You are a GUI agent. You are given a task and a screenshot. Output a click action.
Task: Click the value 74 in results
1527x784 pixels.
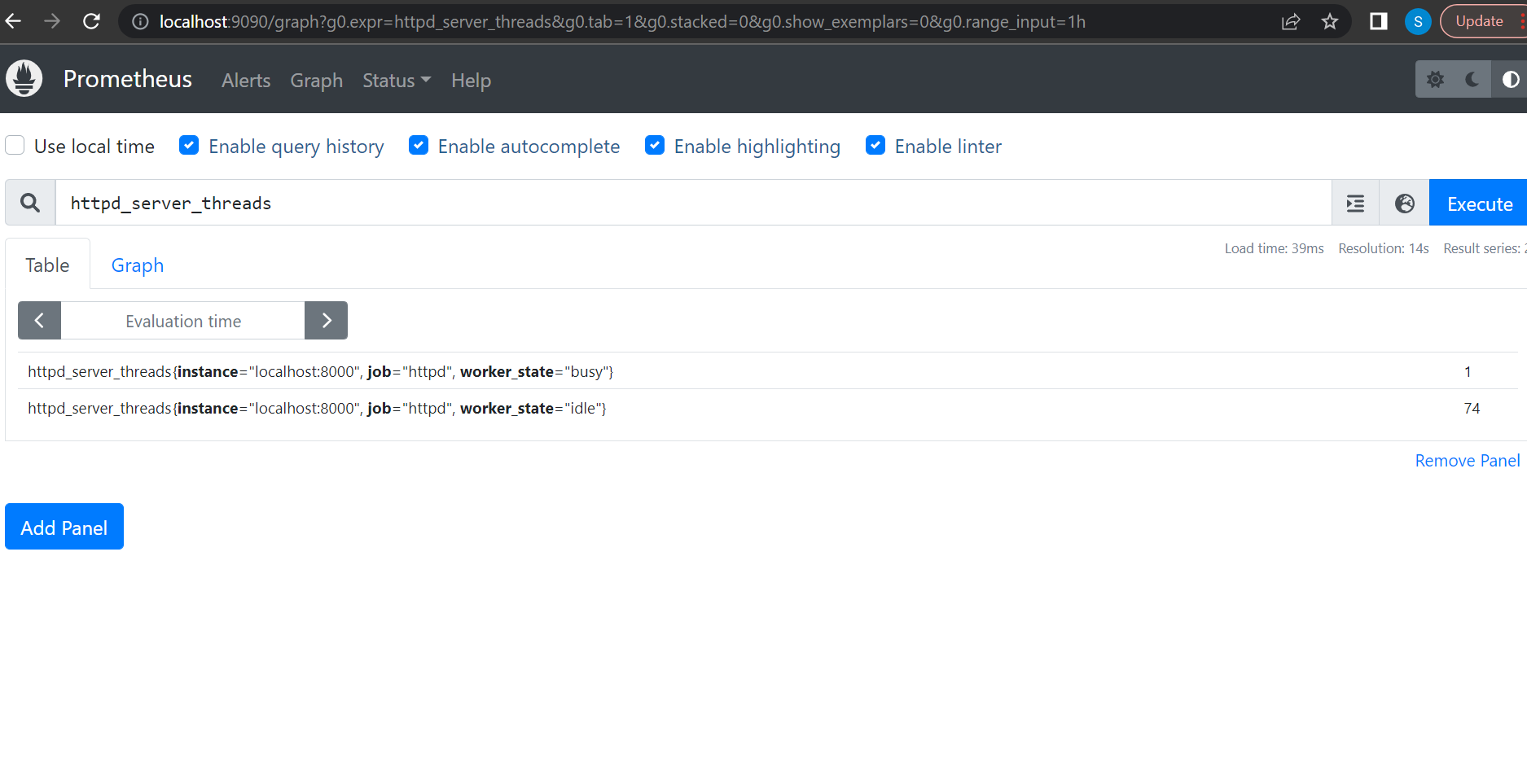coord(1472,409)
